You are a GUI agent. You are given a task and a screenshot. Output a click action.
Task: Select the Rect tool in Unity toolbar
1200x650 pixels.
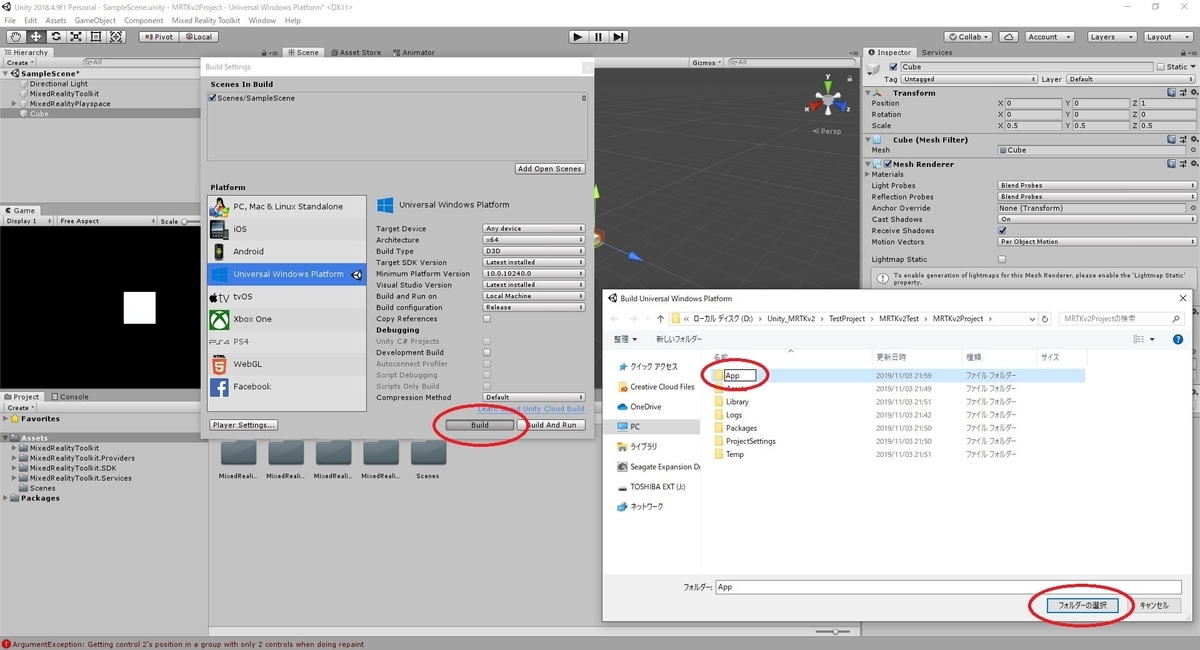click(x=96, y=37)
